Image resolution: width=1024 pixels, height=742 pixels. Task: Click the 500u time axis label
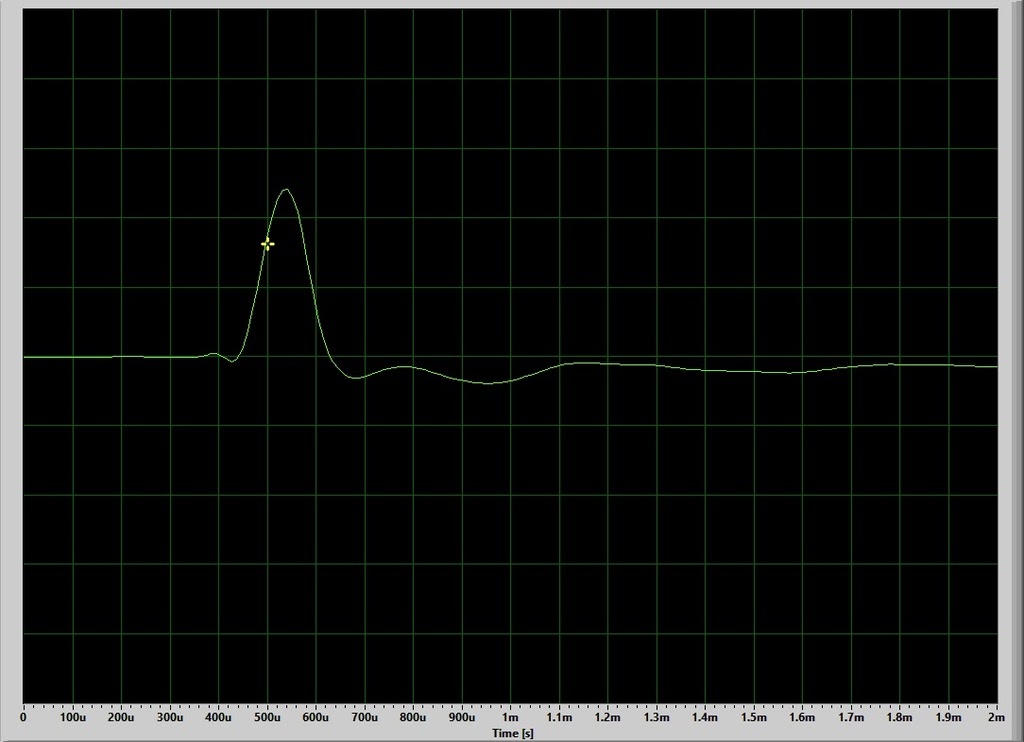tap(267, 717)
